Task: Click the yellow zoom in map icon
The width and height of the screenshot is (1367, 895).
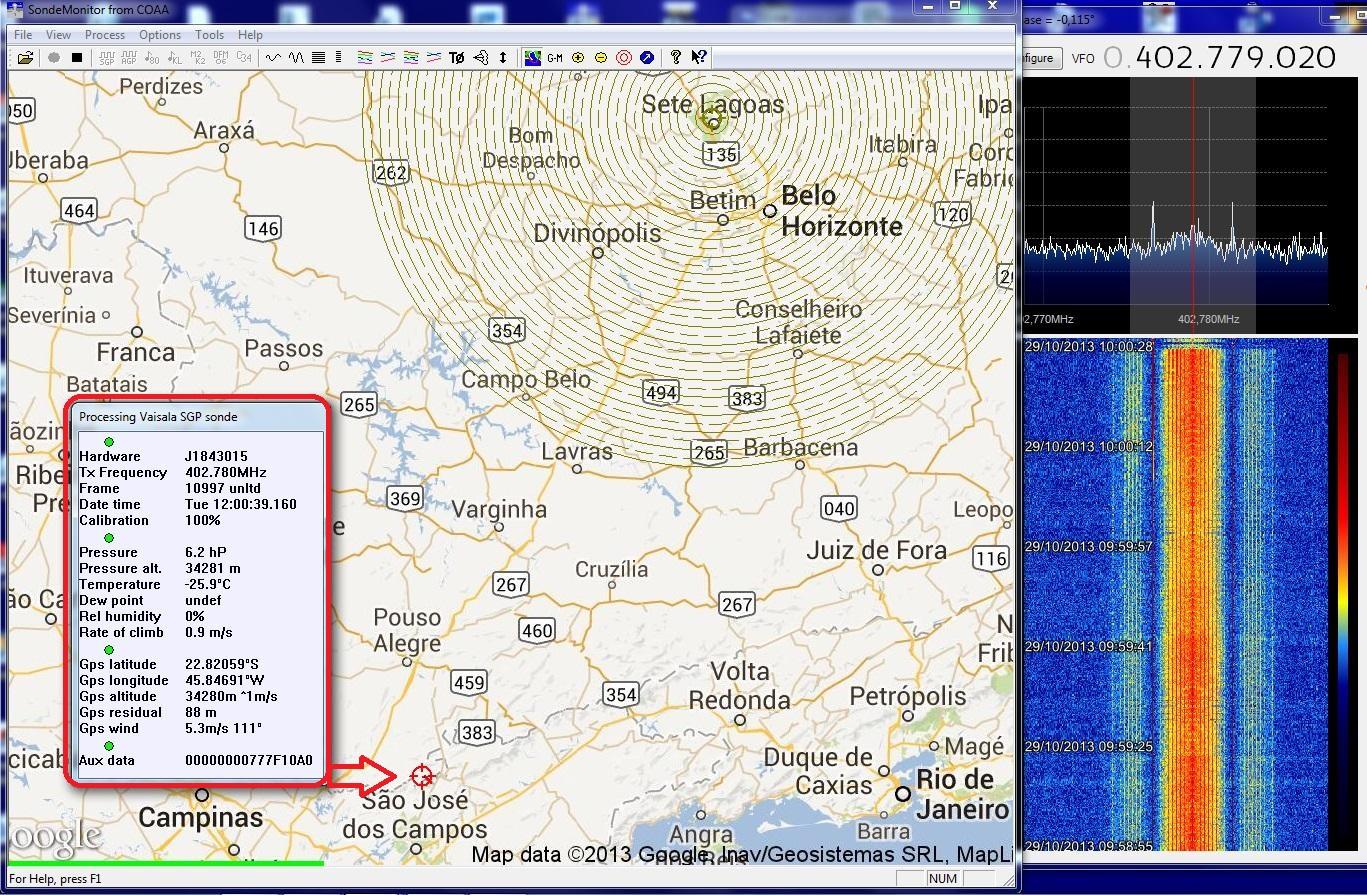Action: [x=578, y=58]
